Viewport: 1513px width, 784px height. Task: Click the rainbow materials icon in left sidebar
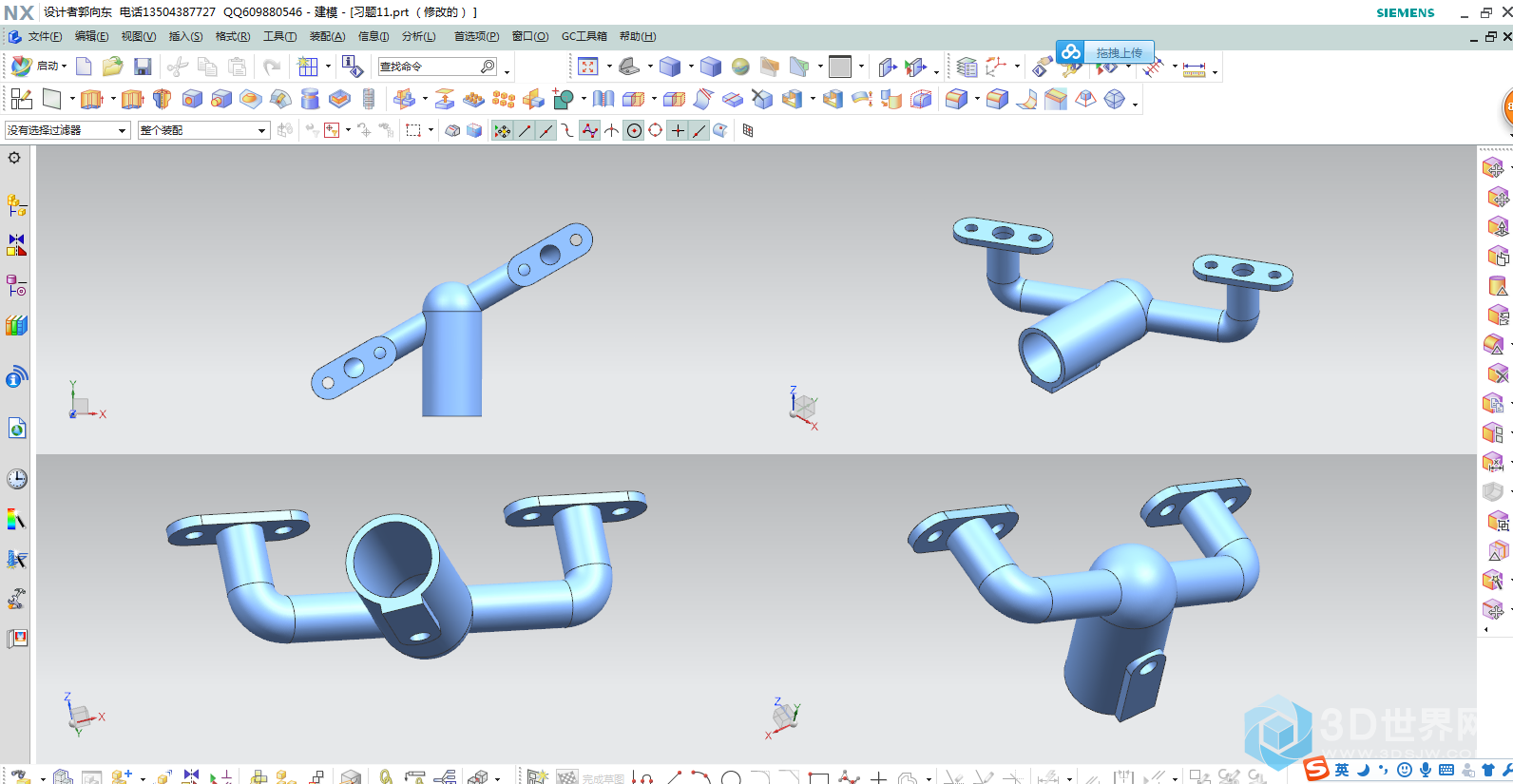tap(17, 519)
